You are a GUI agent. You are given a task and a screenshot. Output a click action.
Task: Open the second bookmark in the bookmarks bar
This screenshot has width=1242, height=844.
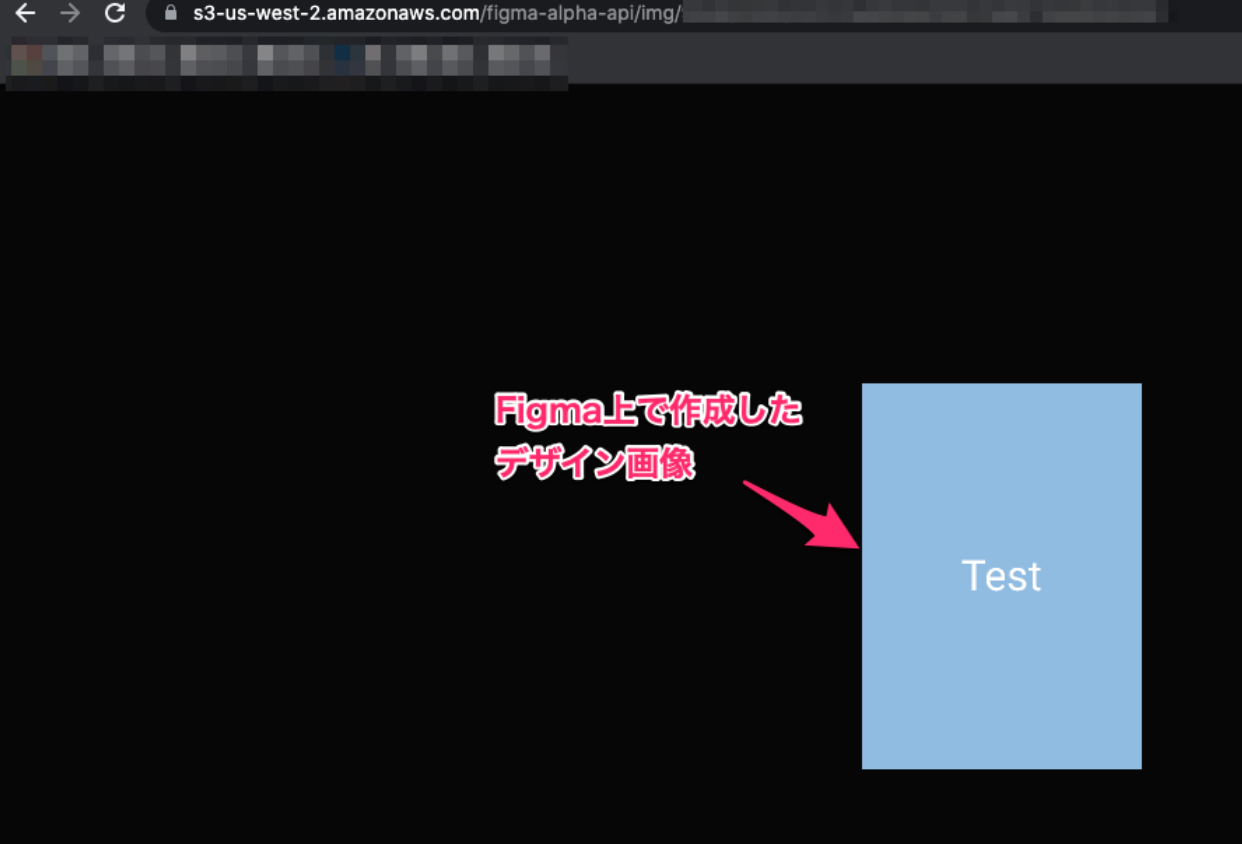coord(134,60)
